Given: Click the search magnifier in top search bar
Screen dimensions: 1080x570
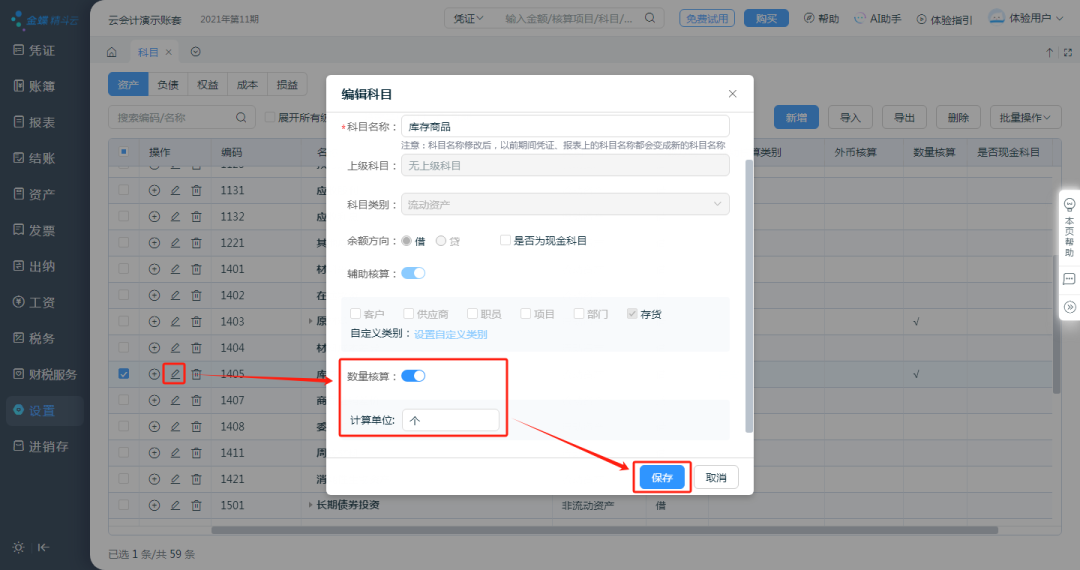Looking at the screenshot, I should pyautogui.click(x=650, y=18).
